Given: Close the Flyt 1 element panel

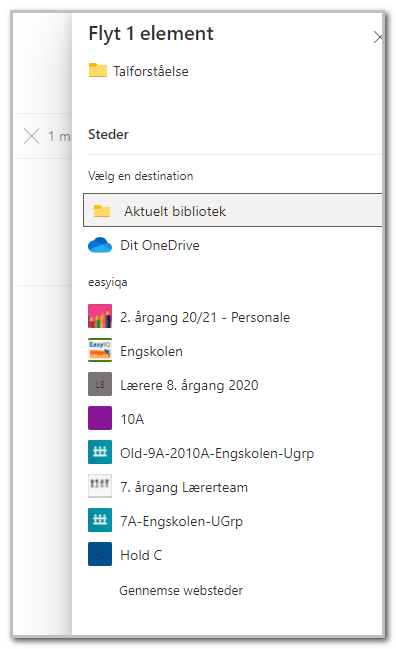Looking at the screenshot, I should pyautogui.click(x=377, y=37).
